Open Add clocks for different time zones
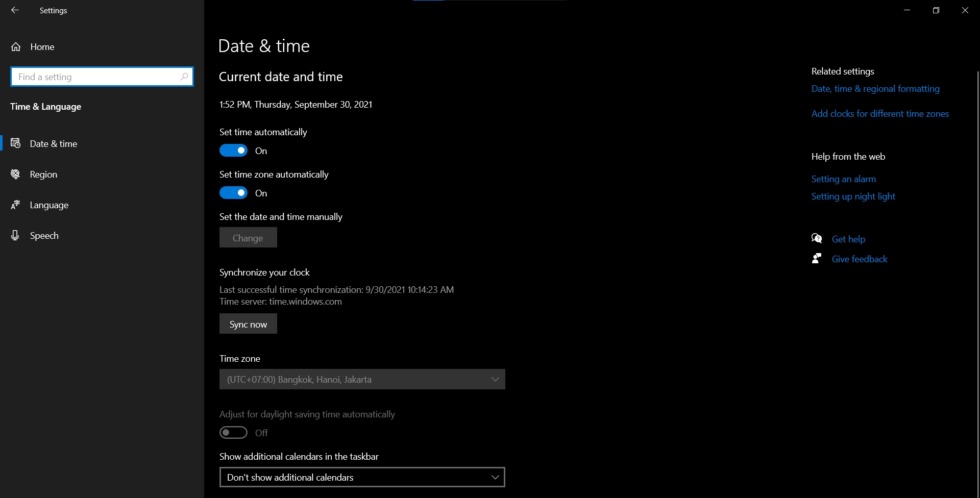This screenshot has height=498, width=980. [880, 114]
